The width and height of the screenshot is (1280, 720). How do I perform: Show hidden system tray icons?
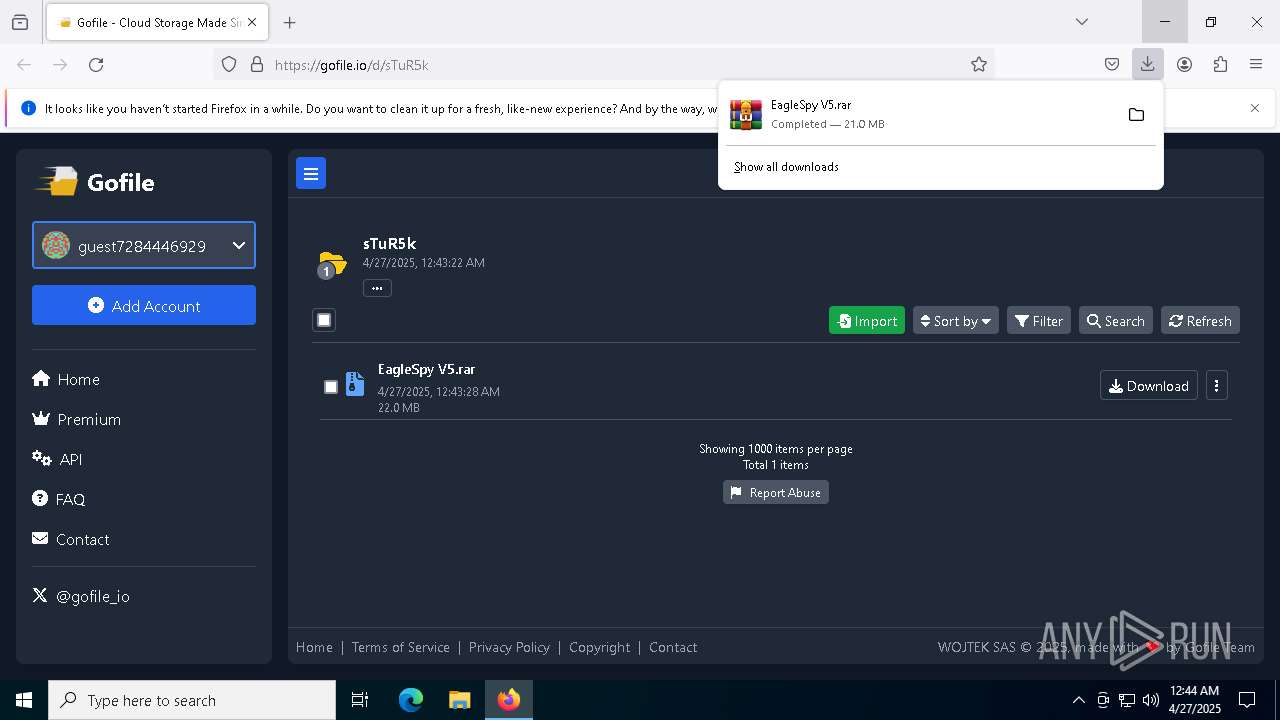coord(1078,700)
